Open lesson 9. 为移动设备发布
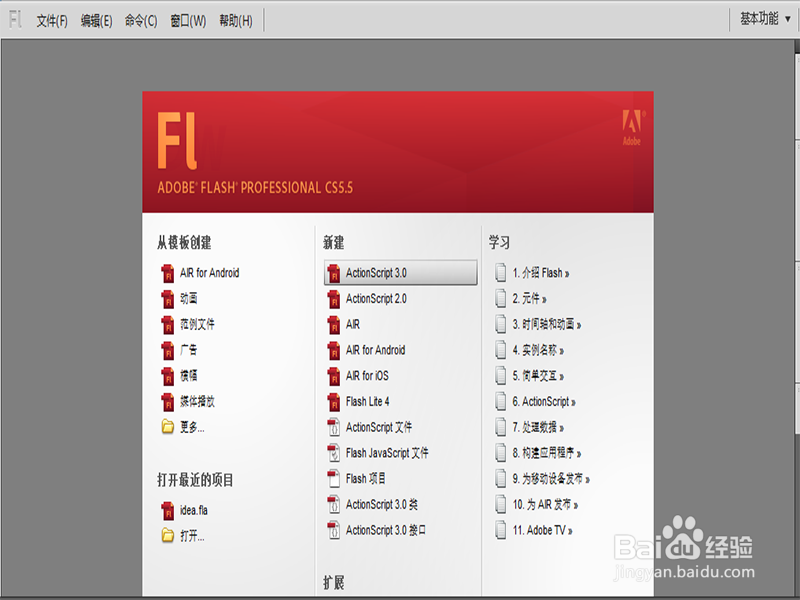800x600 pixels. pos(552,479)
